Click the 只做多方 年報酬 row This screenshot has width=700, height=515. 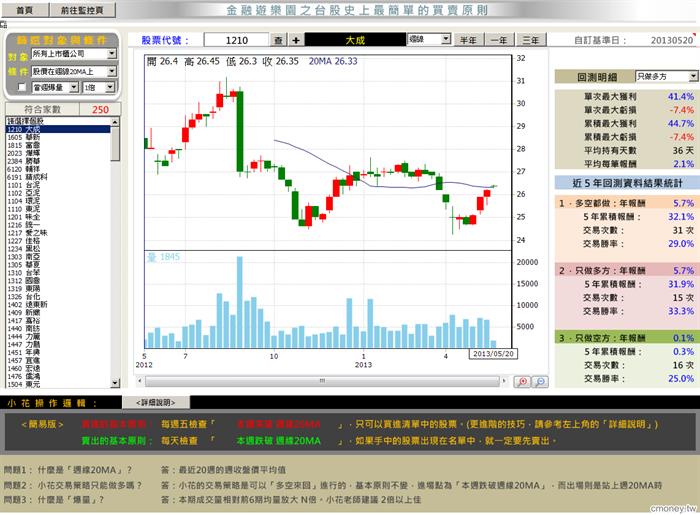pos(626,270)
